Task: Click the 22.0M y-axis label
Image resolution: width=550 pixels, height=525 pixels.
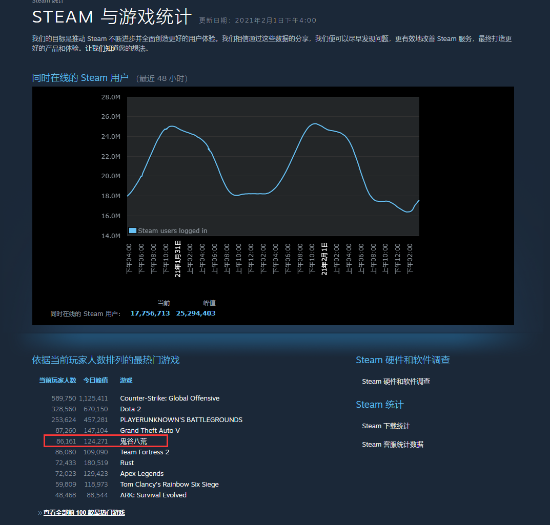Action: coord(111,156)
